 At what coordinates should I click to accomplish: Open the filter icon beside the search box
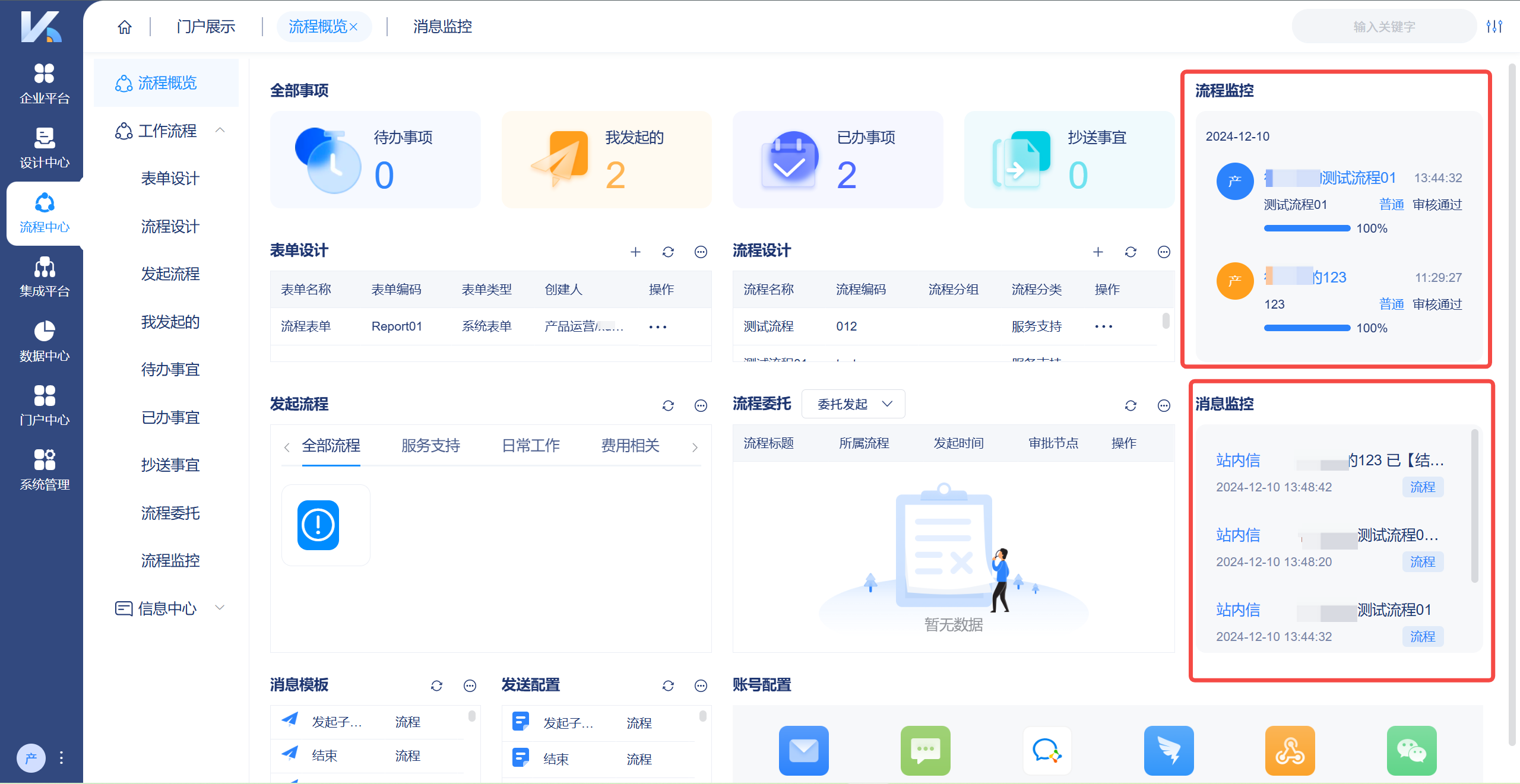[x=1496, y=26]
